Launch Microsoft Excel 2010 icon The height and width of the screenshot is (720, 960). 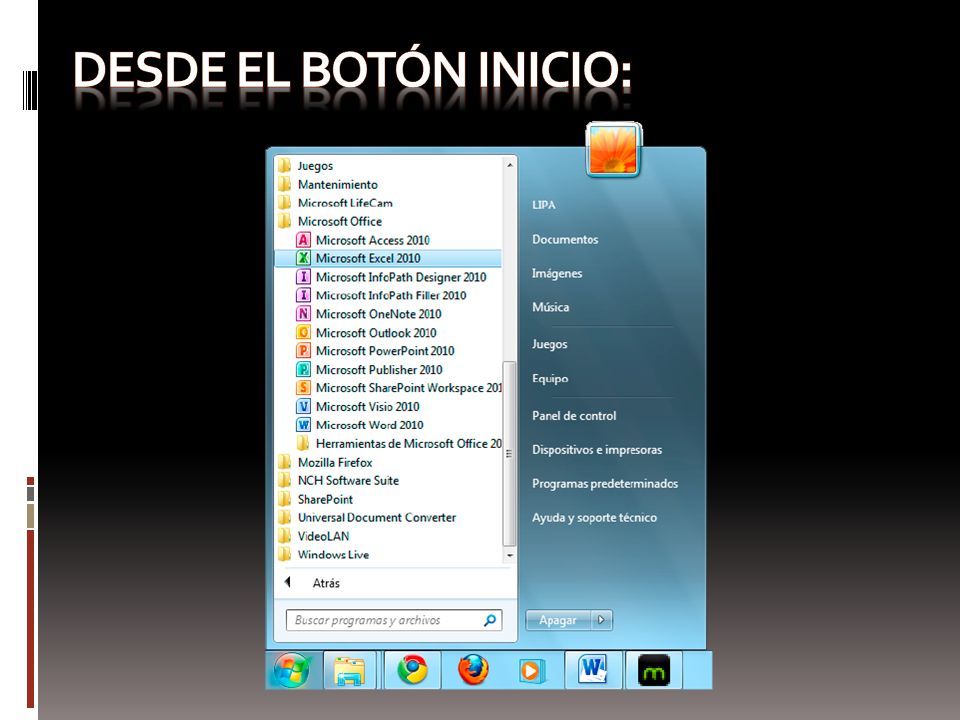pos(303,258)
